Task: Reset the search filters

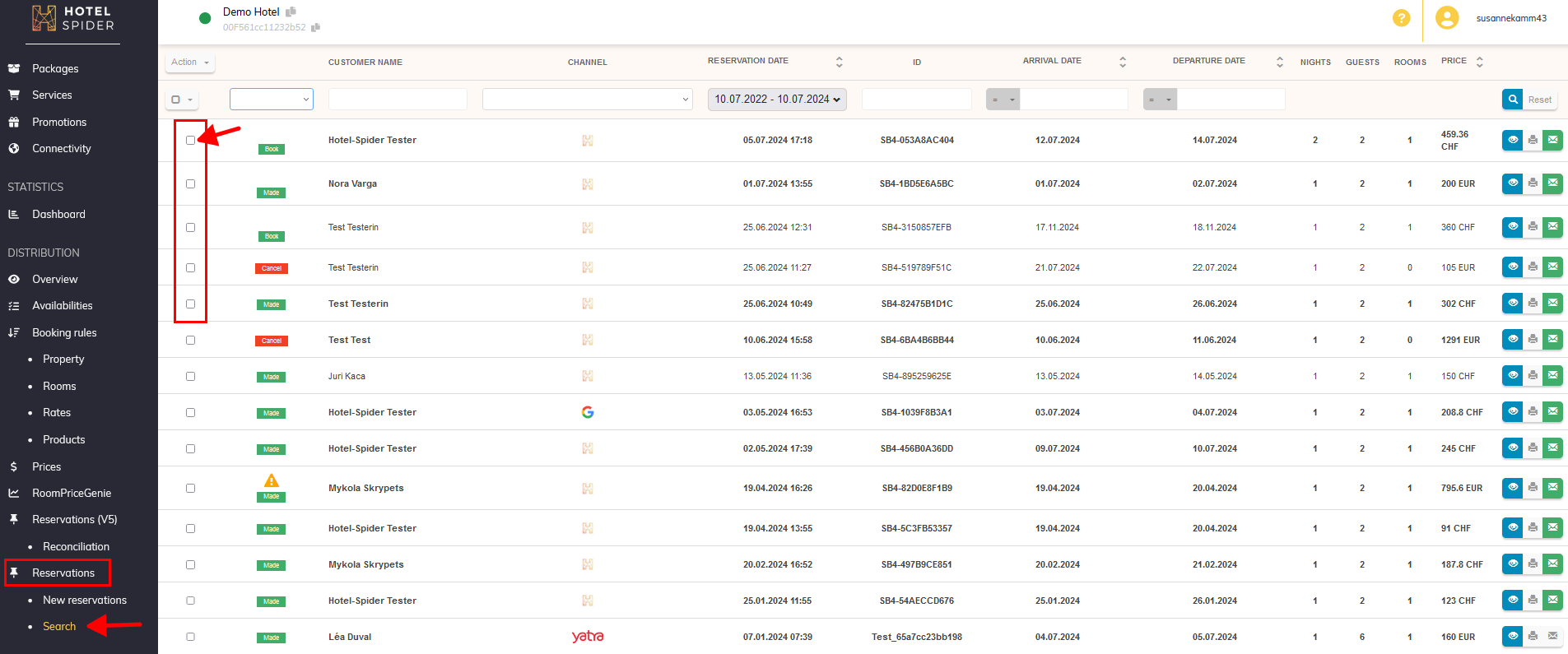Action: [x=1539, y=100]
